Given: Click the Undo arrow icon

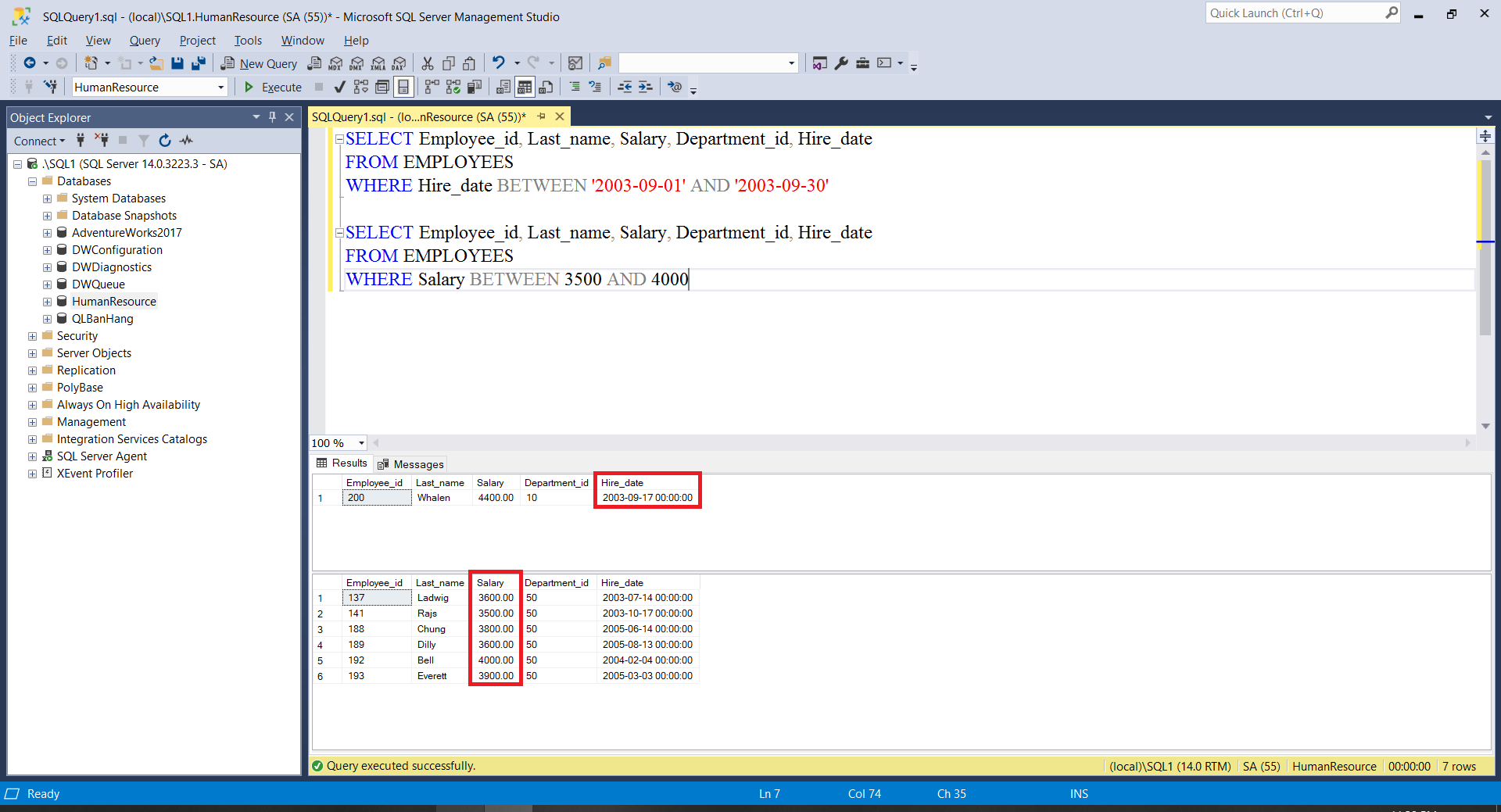Looking at the screenshot, I should point(499,63).
